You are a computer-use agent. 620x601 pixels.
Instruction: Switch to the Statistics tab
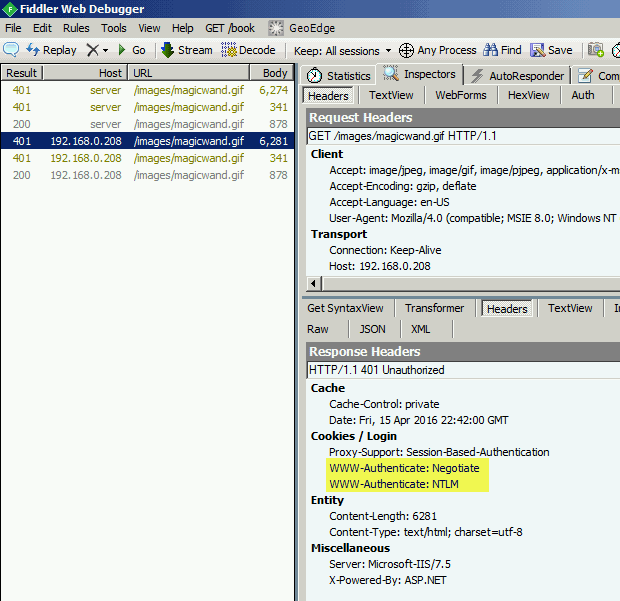[x=338, y=75]
